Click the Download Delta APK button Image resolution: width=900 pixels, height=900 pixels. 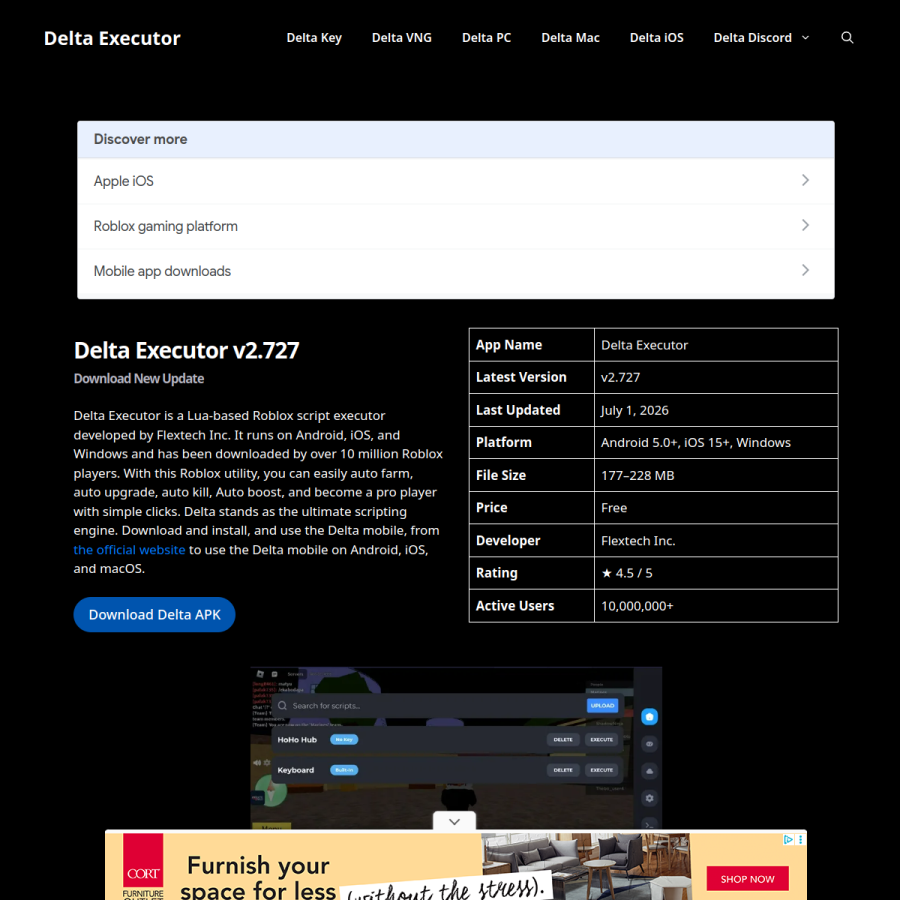coord(154,615)
